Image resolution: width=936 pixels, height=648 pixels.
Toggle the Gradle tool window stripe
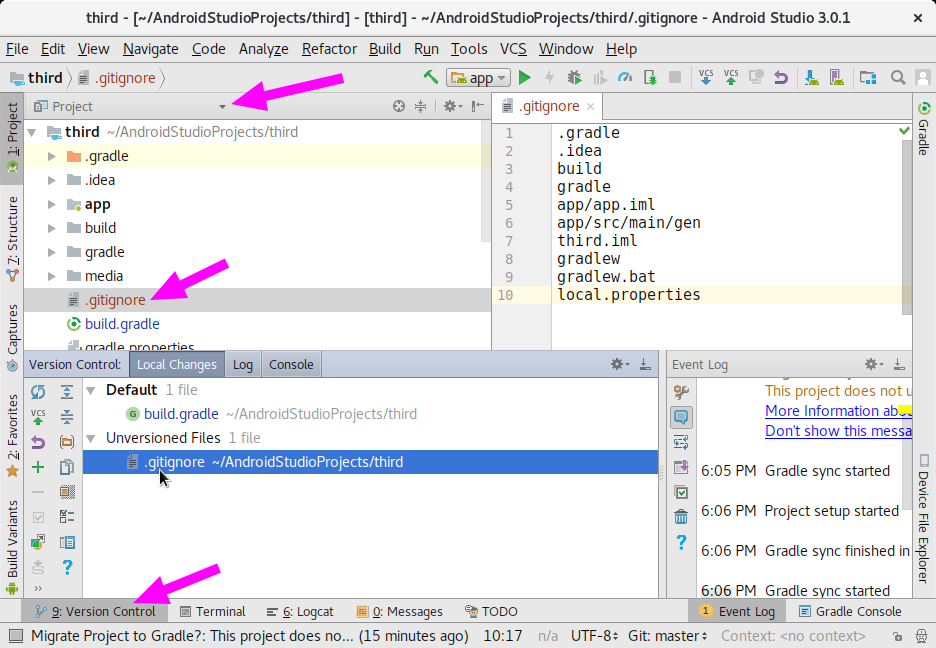[x=923, y=129]
